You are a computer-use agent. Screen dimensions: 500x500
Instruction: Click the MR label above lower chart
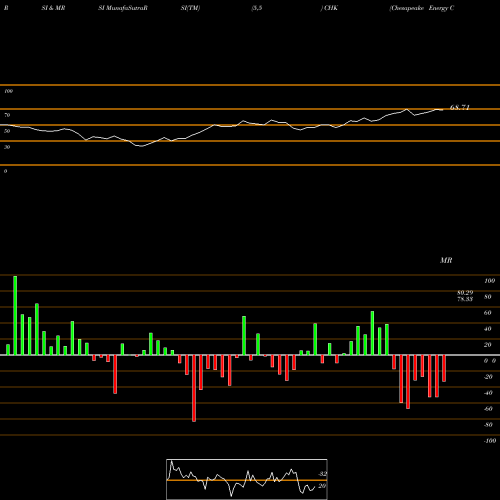click(446, 260)
